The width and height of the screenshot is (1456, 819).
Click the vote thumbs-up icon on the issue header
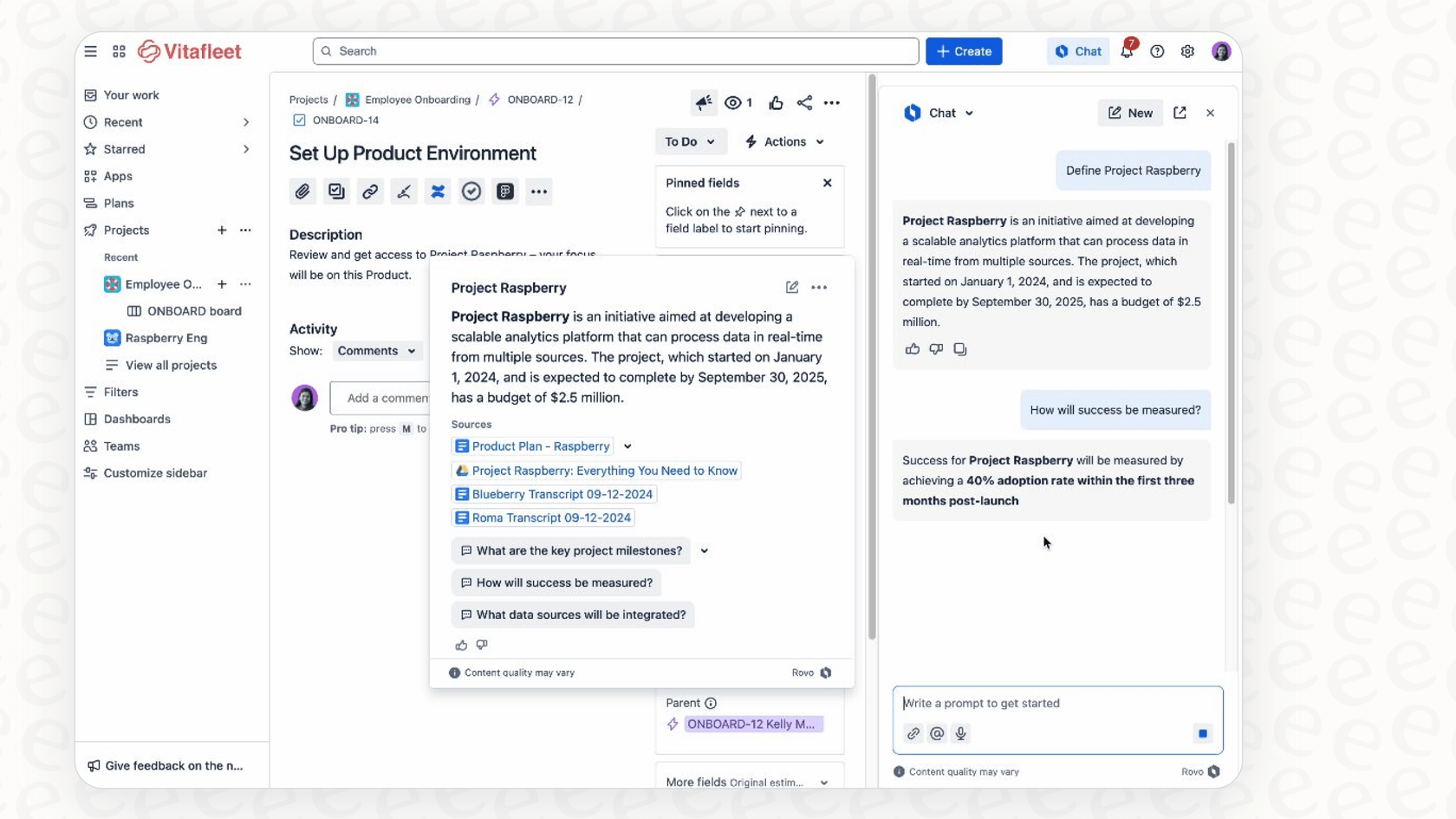(776, 102)
